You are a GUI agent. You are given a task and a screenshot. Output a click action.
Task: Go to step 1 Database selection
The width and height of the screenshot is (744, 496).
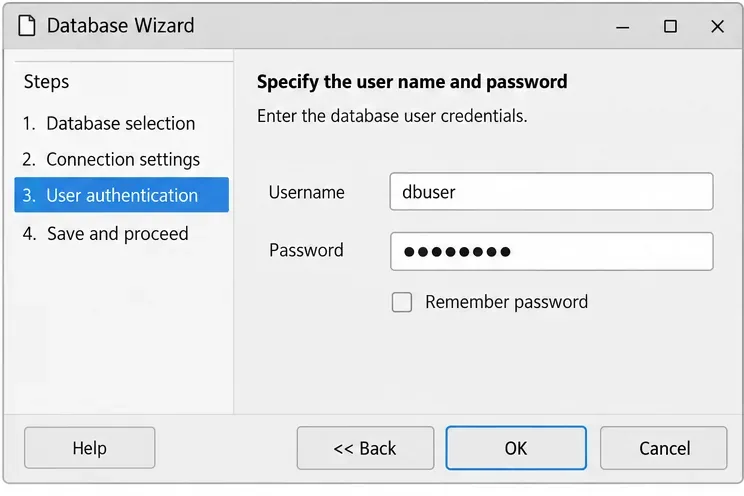point(109,123)
